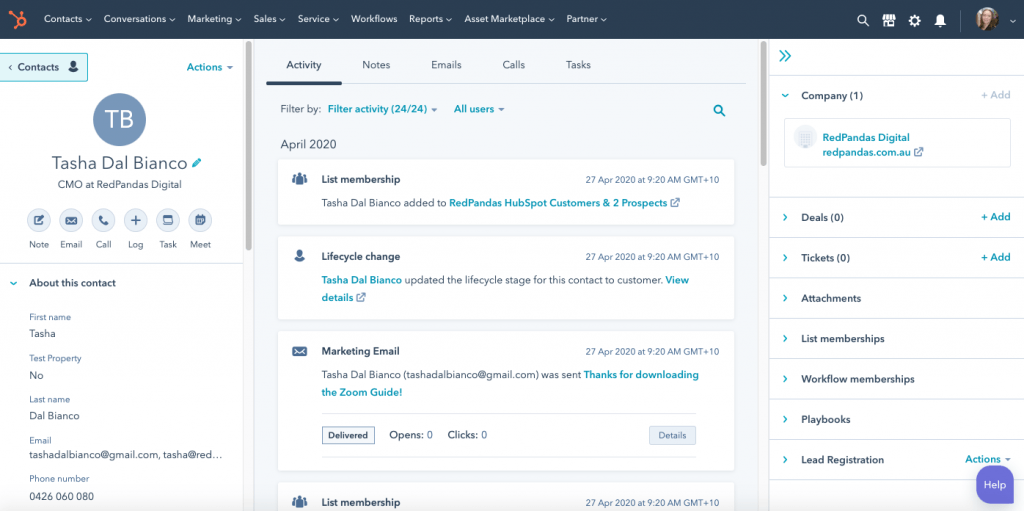
Task: Open the Partner navigation menu
Action: coord(586,19)
